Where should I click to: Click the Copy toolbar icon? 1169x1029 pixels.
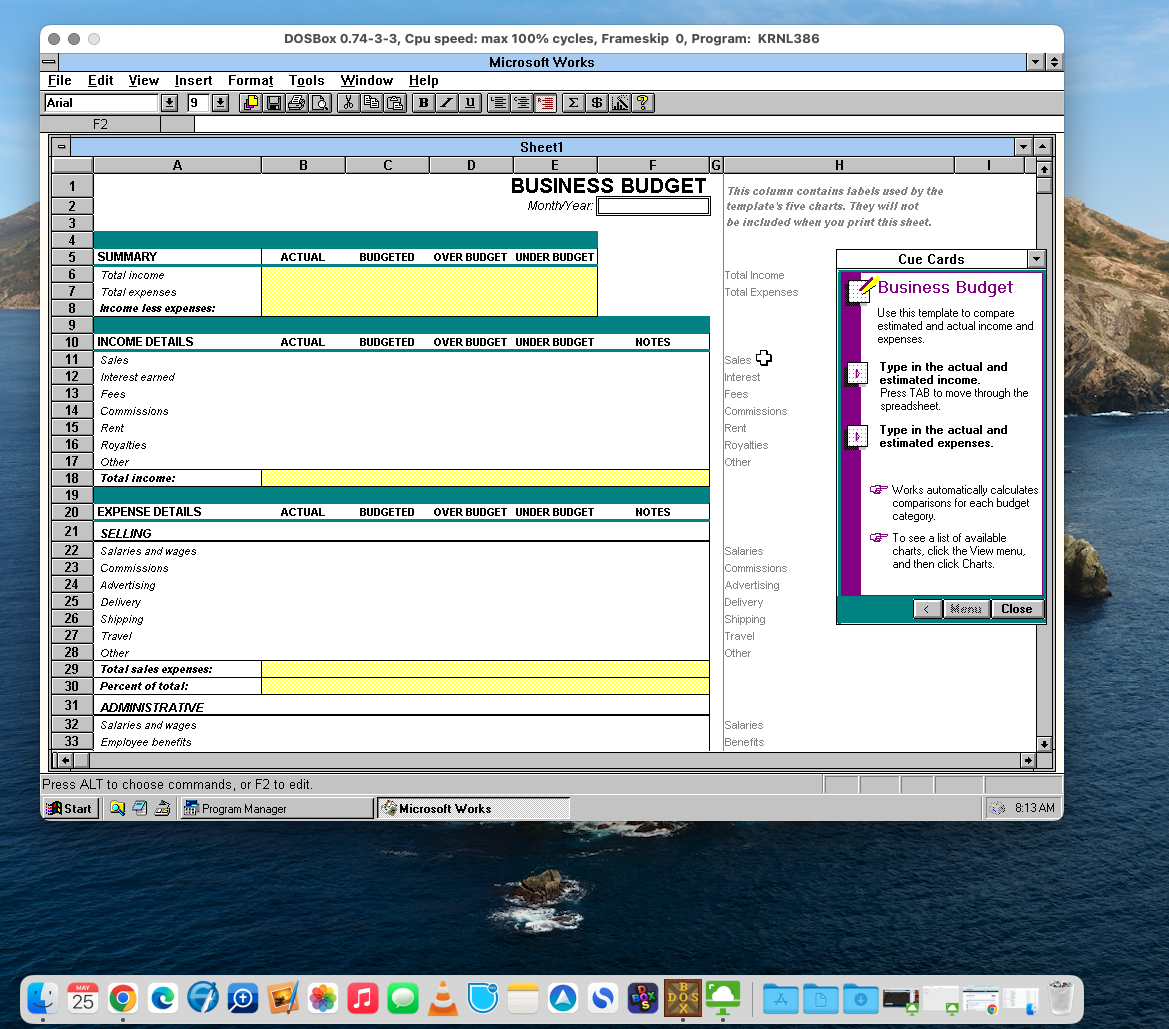pyautogui.click(x=371, y=103)
